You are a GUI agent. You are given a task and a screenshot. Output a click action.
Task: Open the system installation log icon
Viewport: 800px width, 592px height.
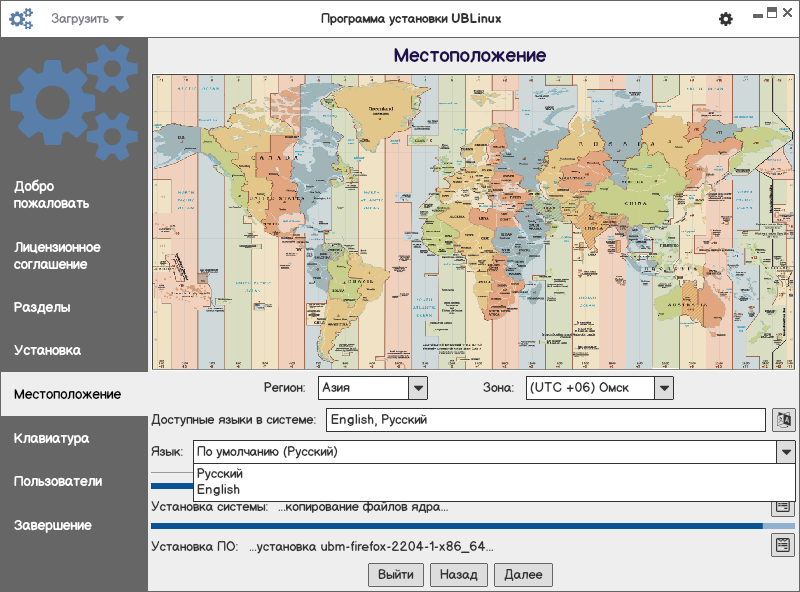tap(783, 506)
